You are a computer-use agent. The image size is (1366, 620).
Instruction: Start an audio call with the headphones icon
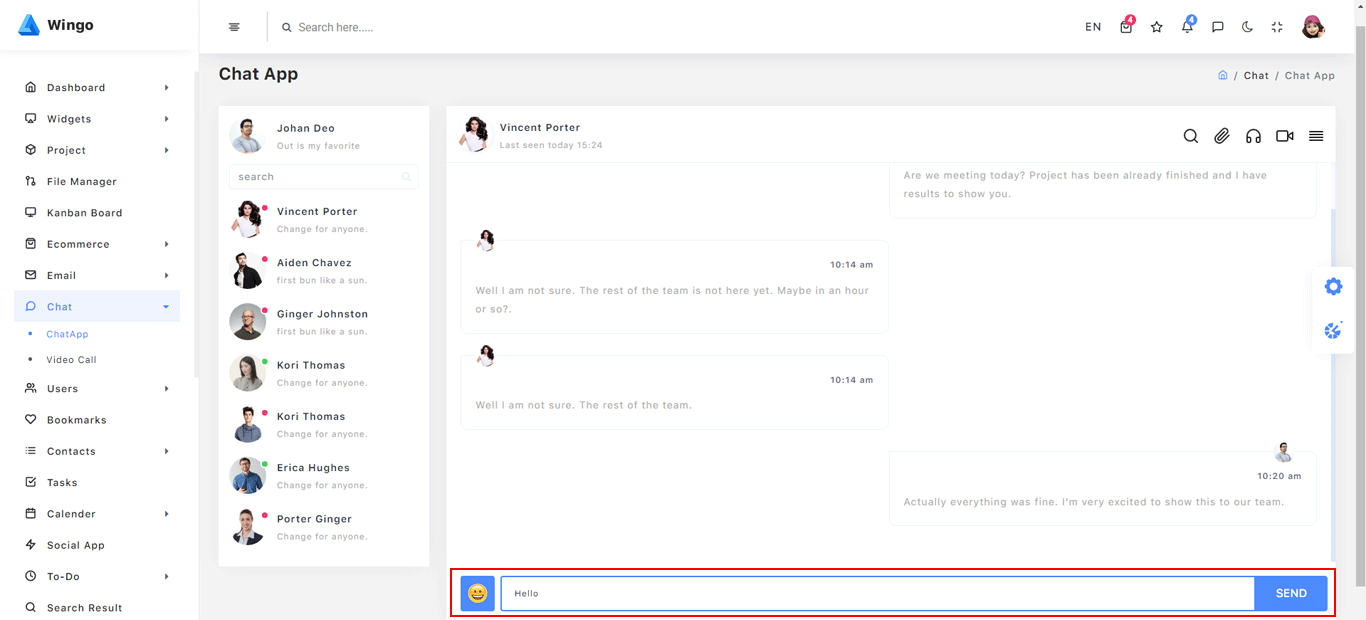[1253, 136]
